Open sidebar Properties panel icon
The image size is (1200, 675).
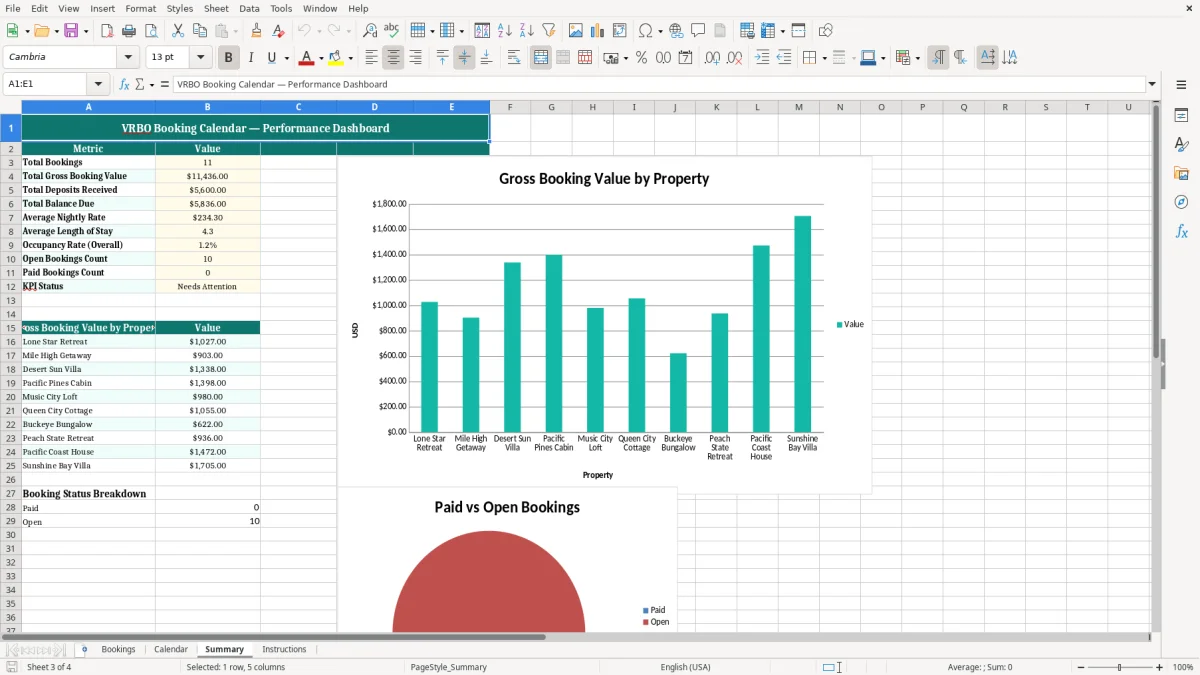coord(1181,116)
